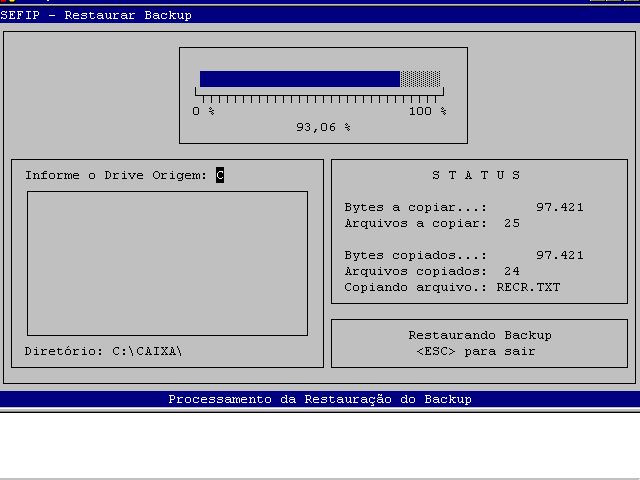Click the 'Informe o Drive Origem:' label

pos(116,176)
